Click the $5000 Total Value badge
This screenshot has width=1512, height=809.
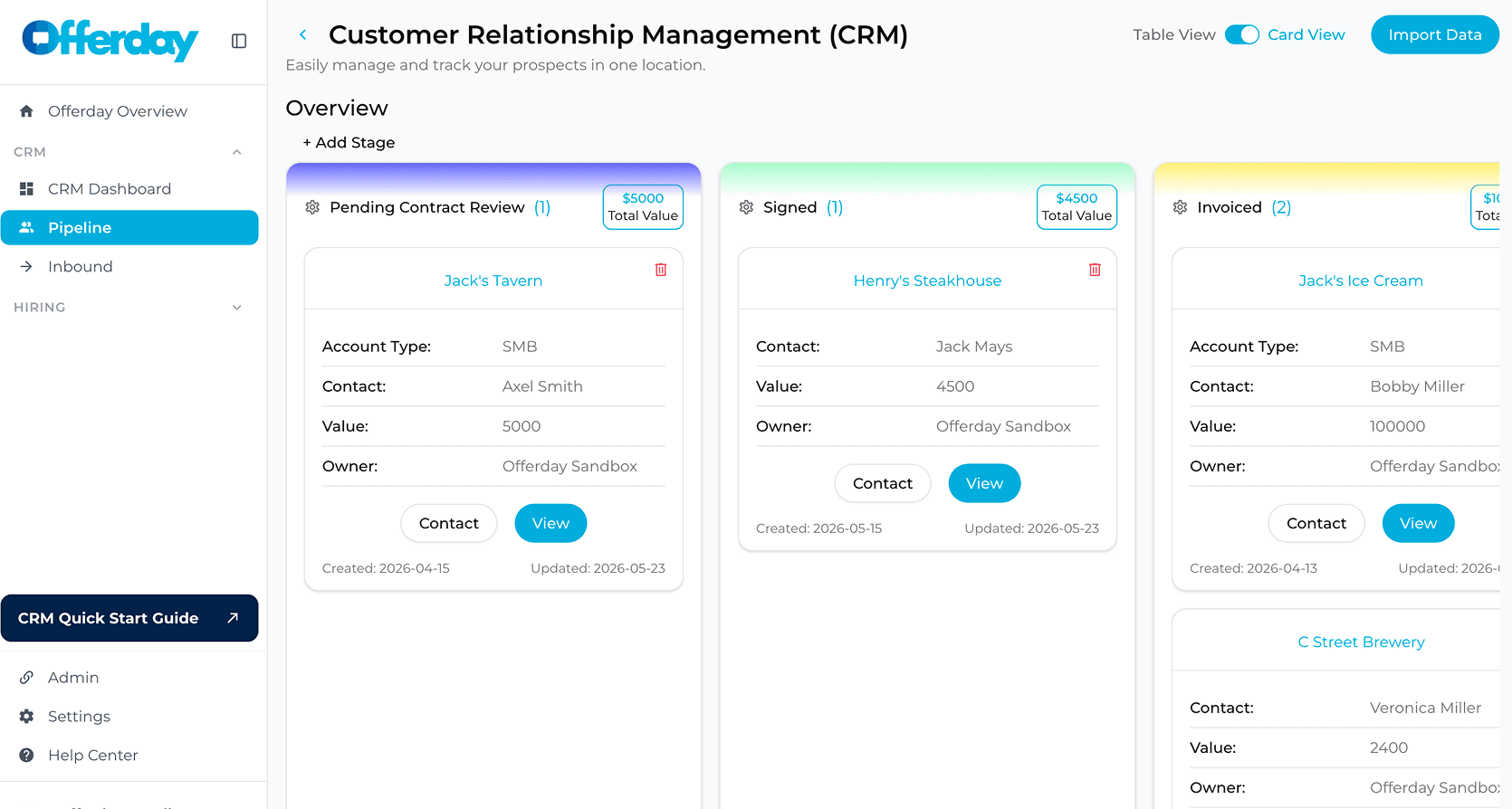(643, 207)
